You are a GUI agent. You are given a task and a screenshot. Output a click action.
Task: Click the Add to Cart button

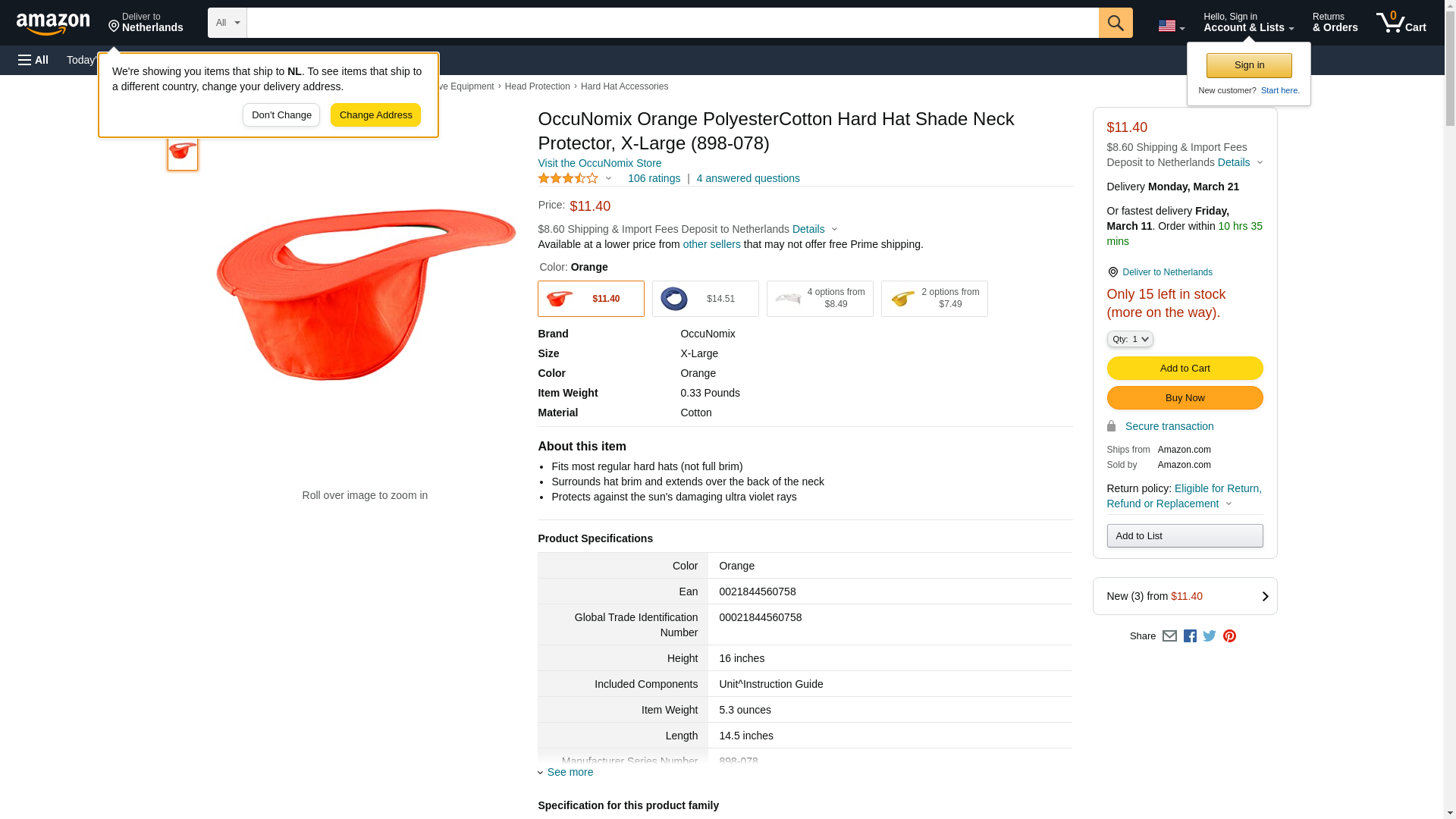click(1185, 369)
